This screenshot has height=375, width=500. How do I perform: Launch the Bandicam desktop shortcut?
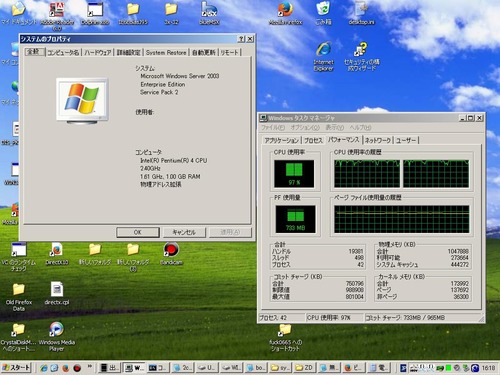(171, 254)
